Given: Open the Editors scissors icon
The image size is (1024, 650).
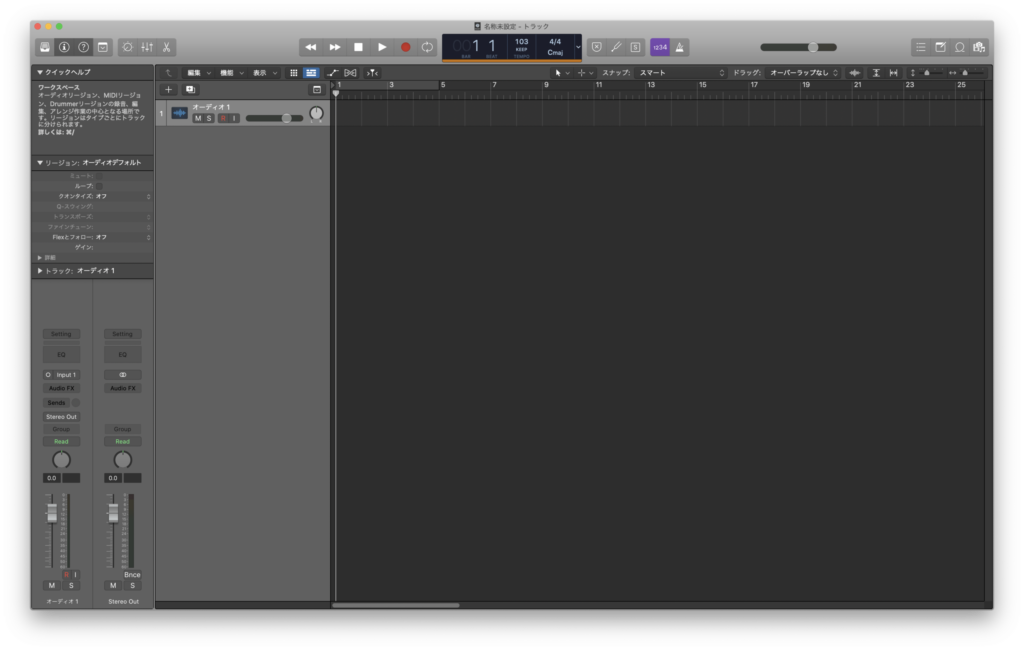Looking at the screenshot, I should point(167,47).
